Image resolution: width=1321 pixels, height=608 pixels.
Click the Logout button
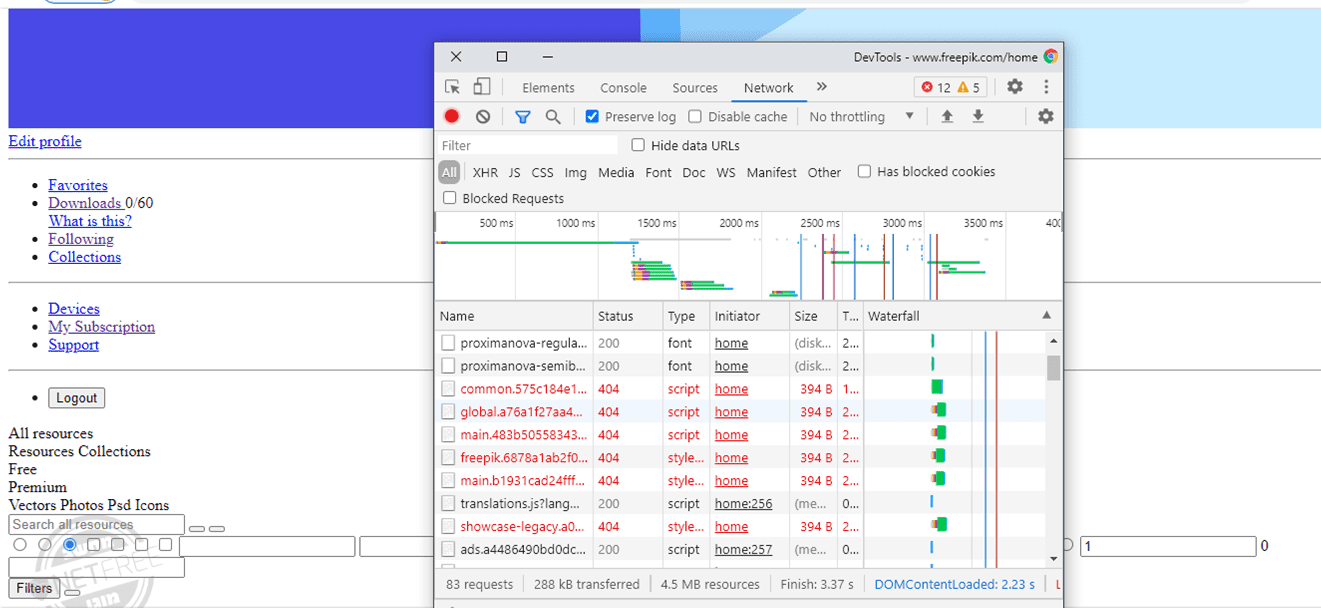pyautogui.click(x=76, y=398)
